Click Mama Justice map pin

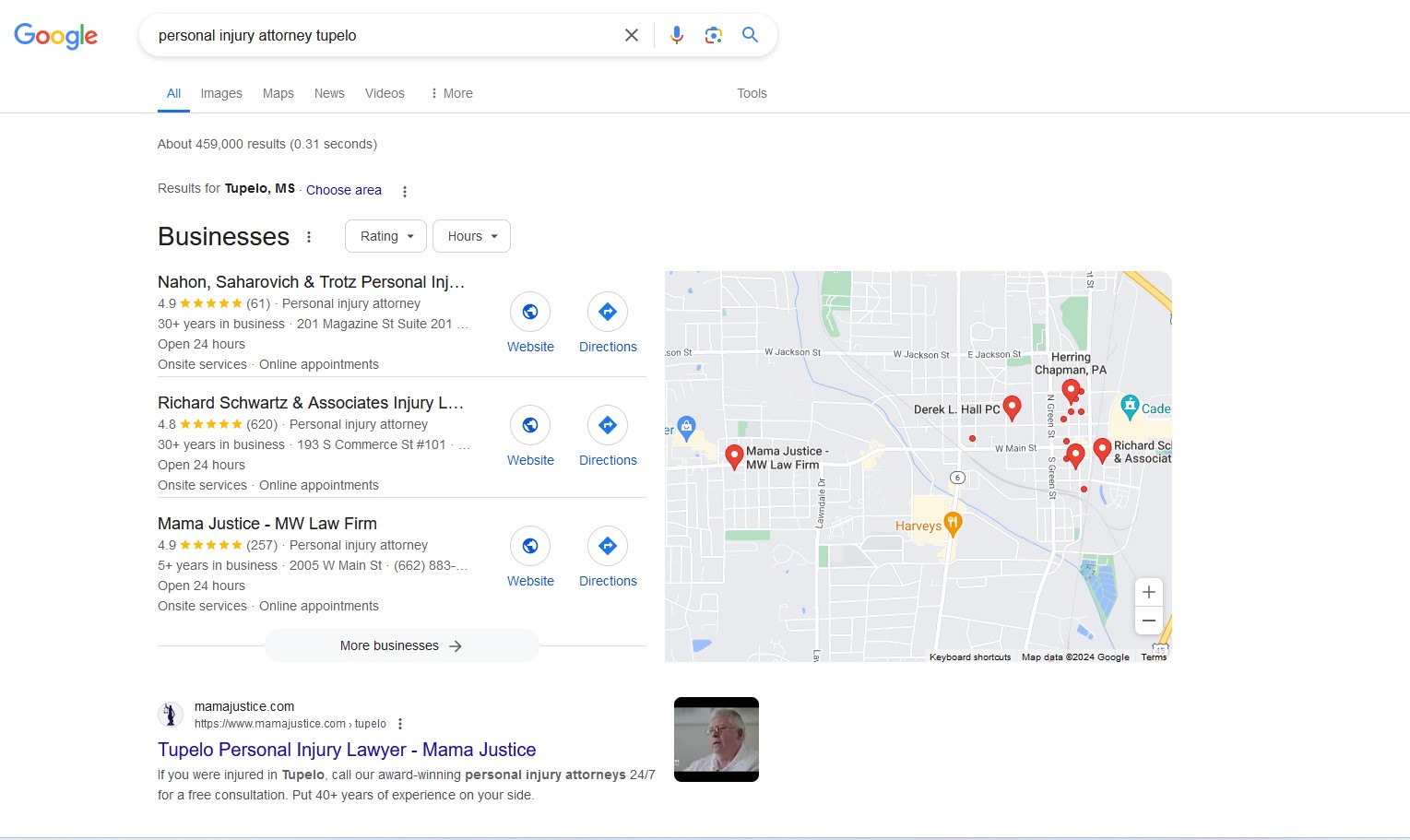(734, 456)
